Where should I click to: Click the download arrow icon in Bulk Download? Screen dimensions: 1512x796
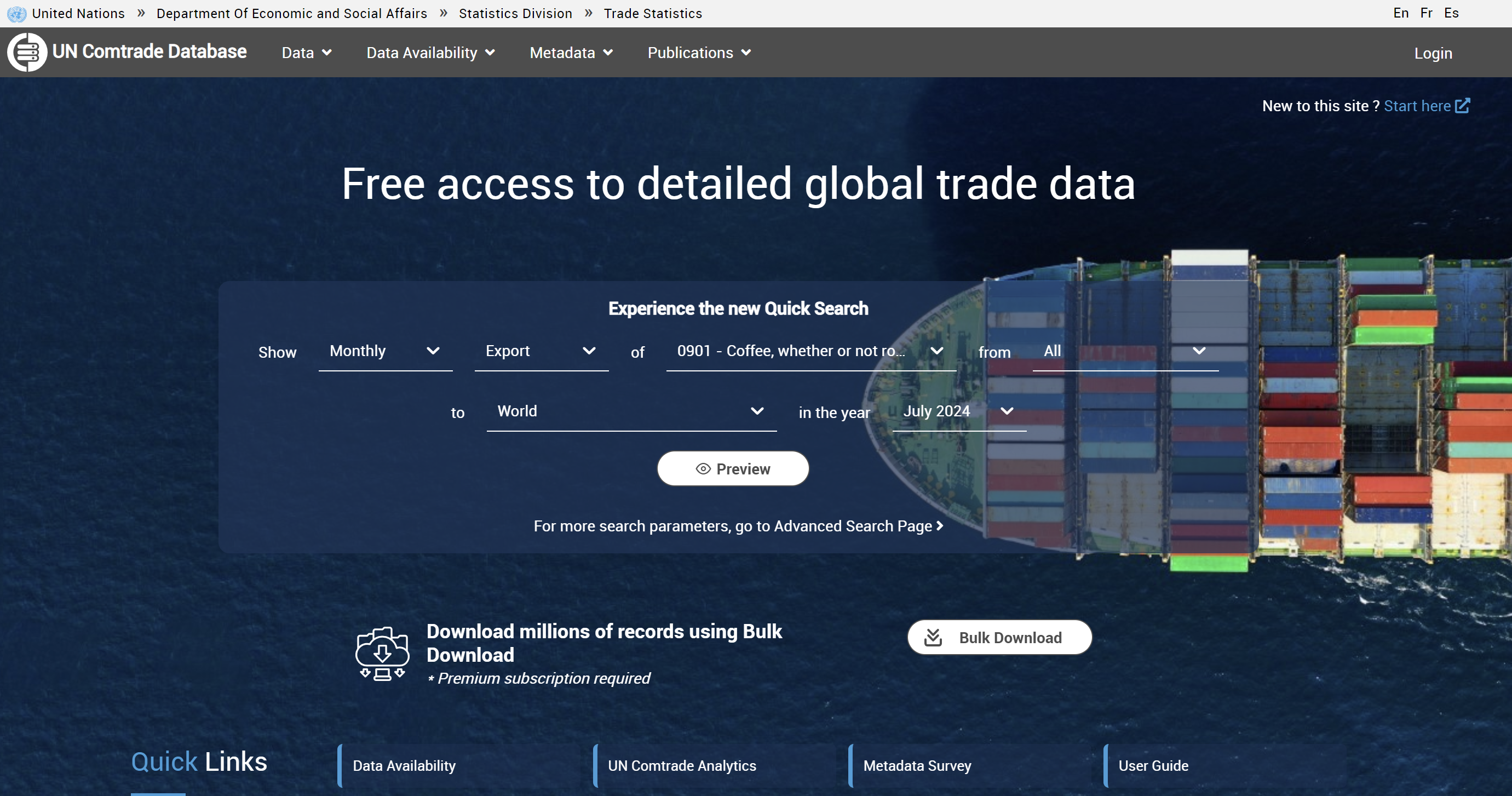point(933,637)
